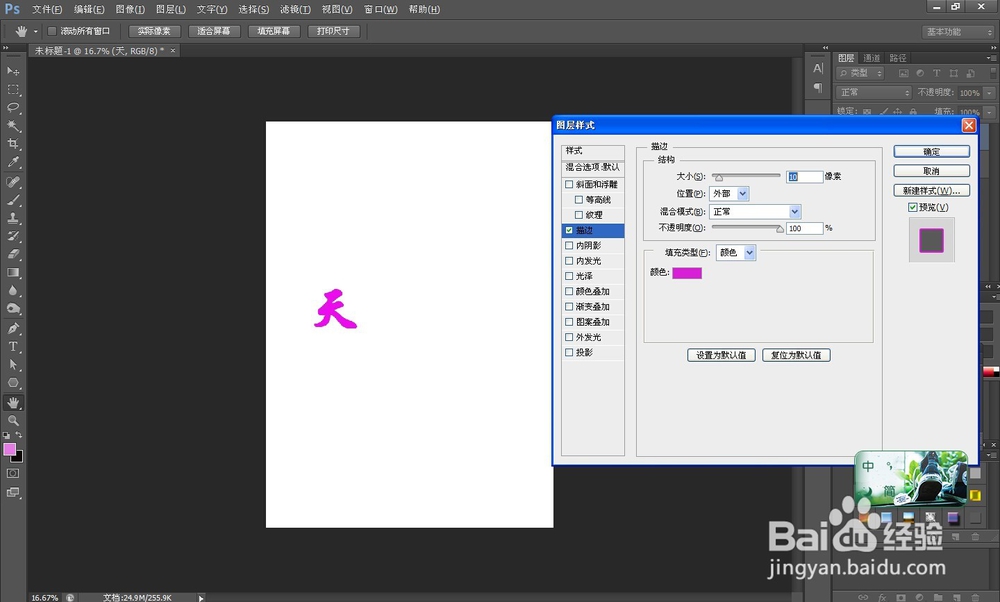Open the Image menu
This screenshot has height=602, width=1000.
pyautogui.click(x=130, y=10)
